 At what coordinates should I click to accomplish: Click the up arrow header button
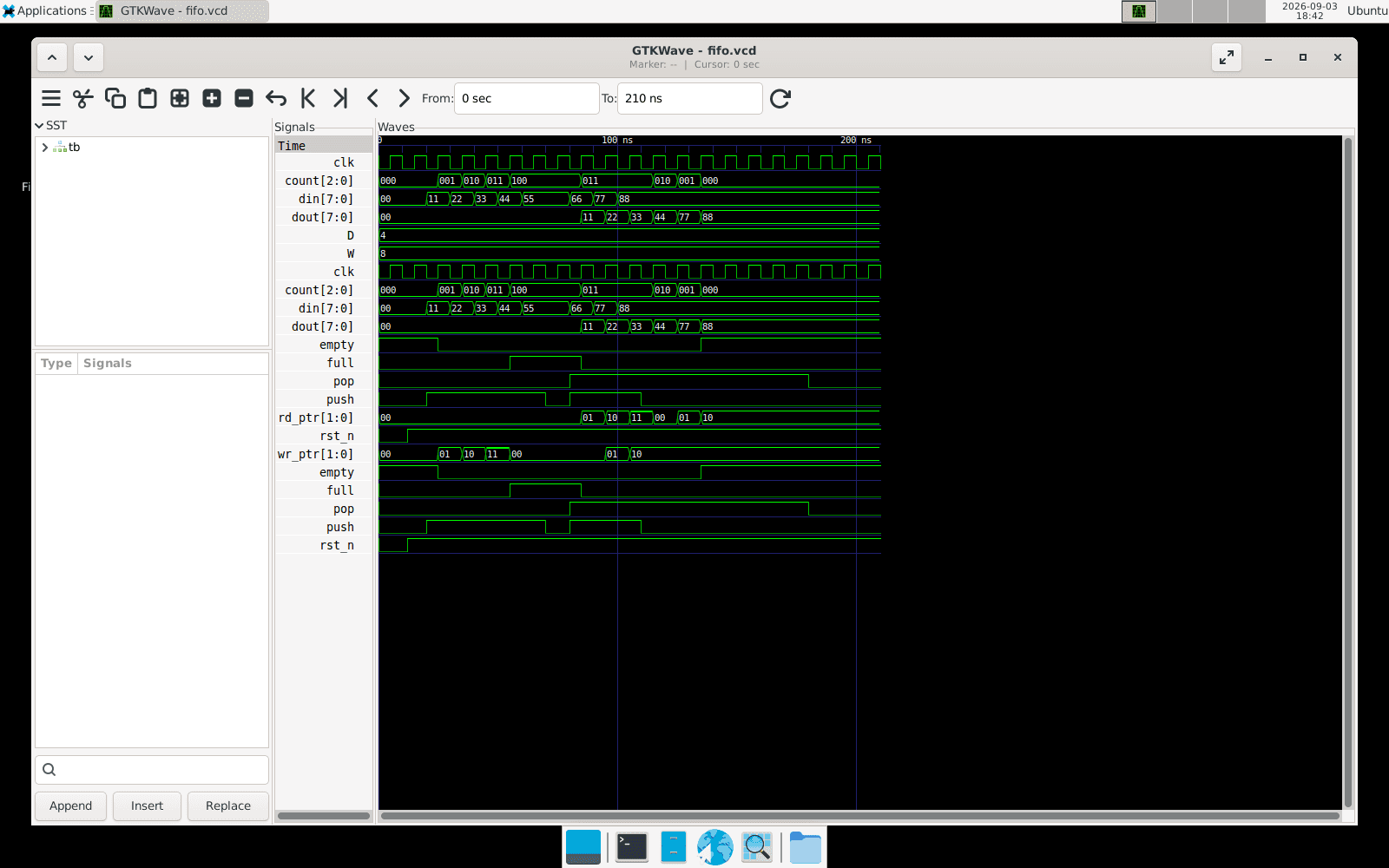(x=52, y=57)
